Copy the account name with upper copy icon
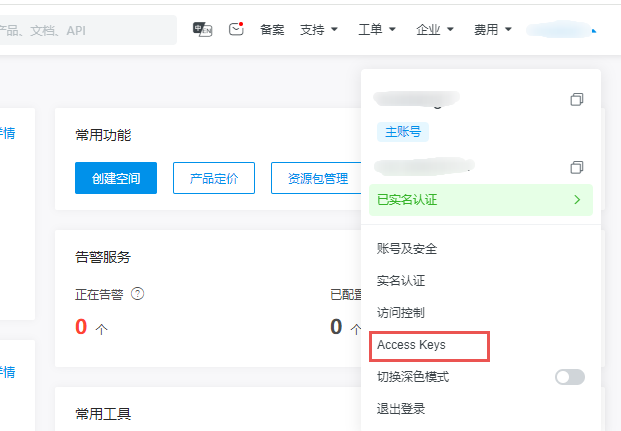The height and width of the screenshot is (431, 621). [x=576, y=100]
